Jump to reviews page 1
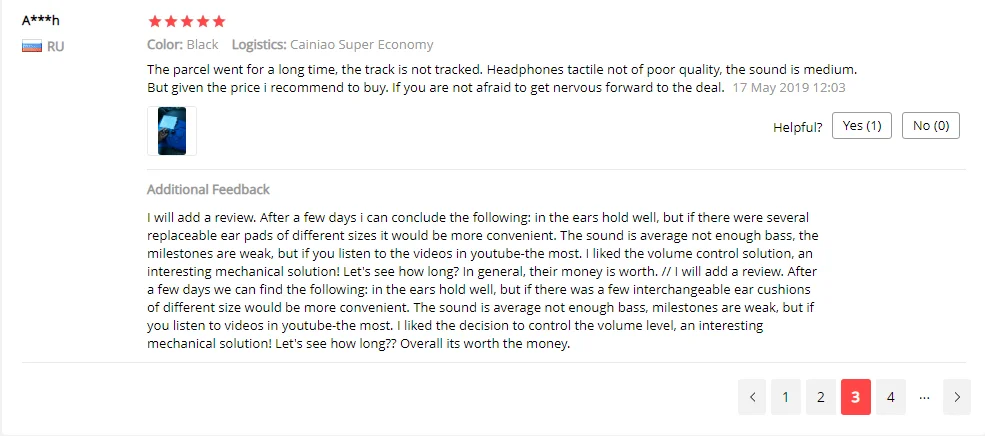Viewport: 985px width, 436px height. pyautogui.click(x=785, y=397)
